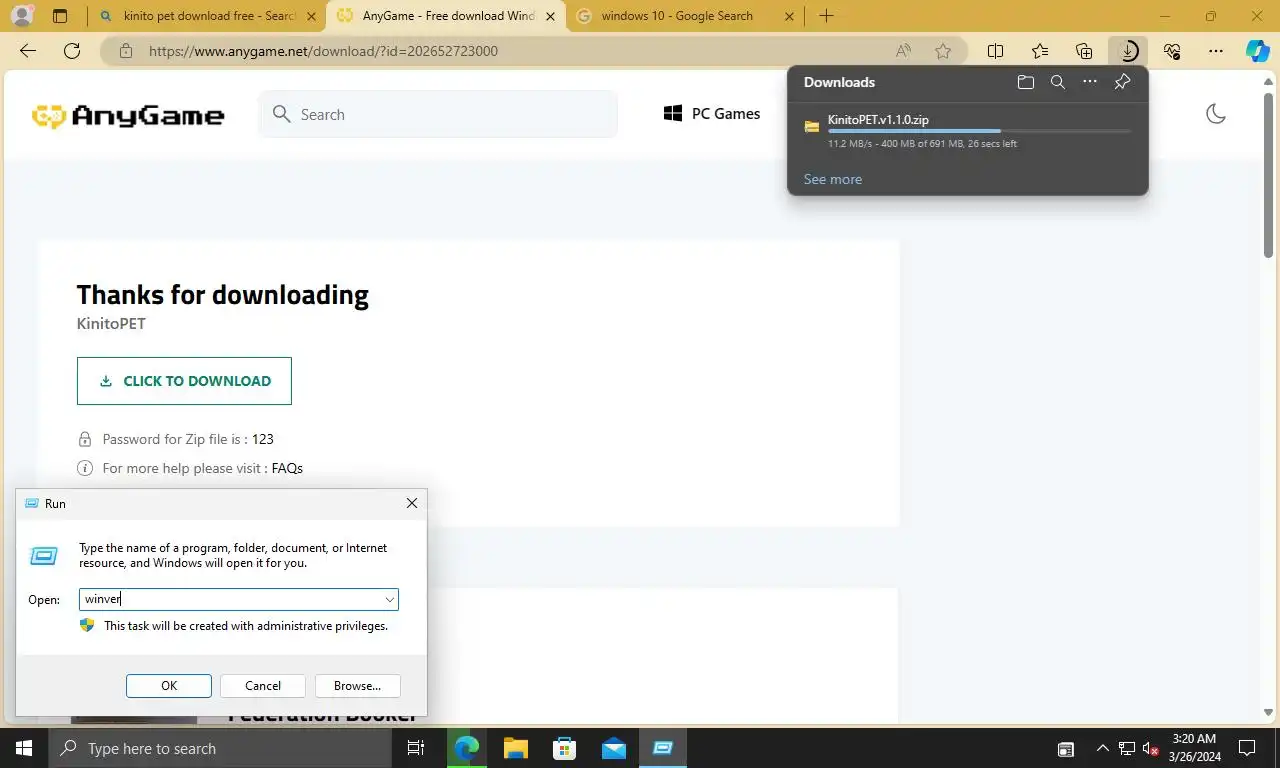Viewport: 1280px width, 768px height.
Task: Go back with the browser back arrow
Action: [28, 51]
